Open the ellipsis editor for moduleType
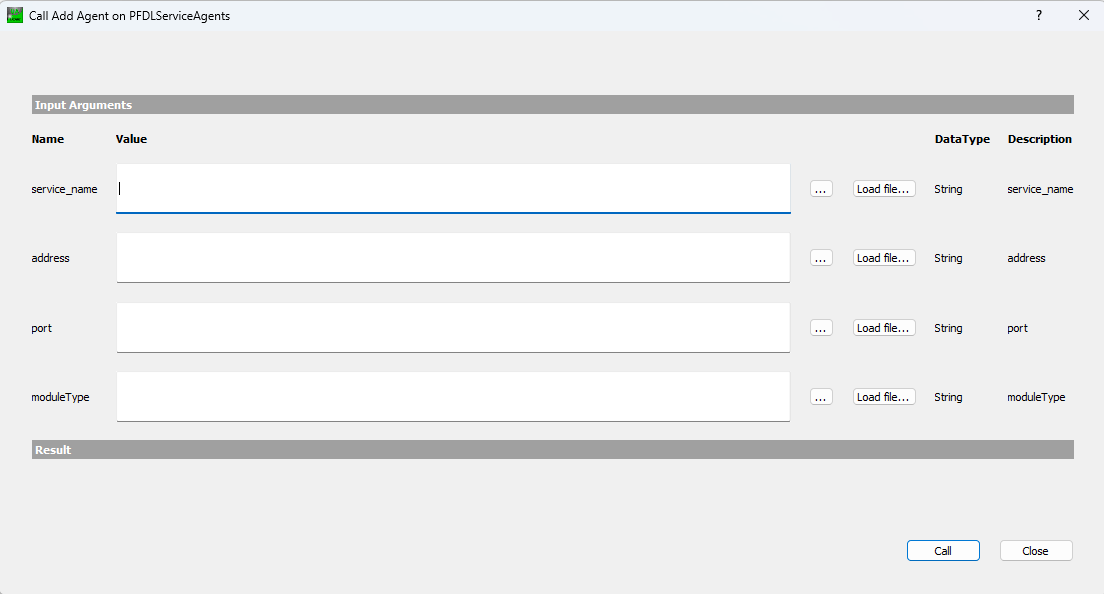Viewport: 1104px width, 594px height. [x=821, y=397]
